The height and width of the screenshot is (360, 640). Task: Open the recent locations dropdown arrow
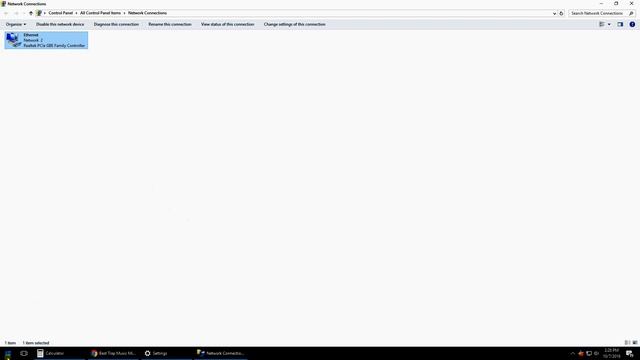pyautogui.click(x=23, y=13)
